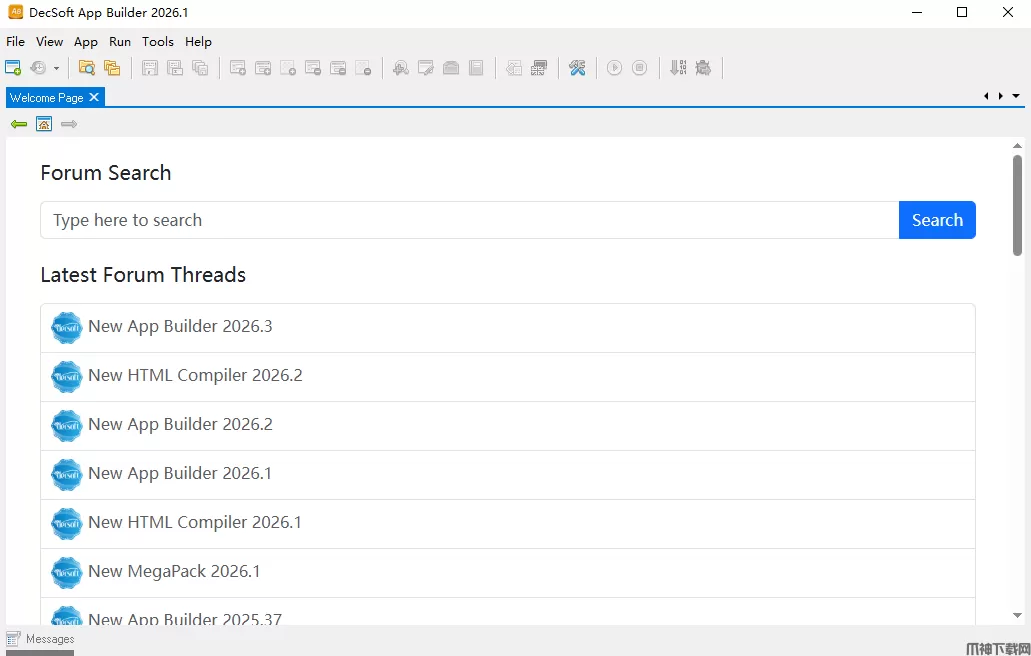Go back with the green left arrow
Viewport: 1031px width, 656px height.
tap(19, 124)
